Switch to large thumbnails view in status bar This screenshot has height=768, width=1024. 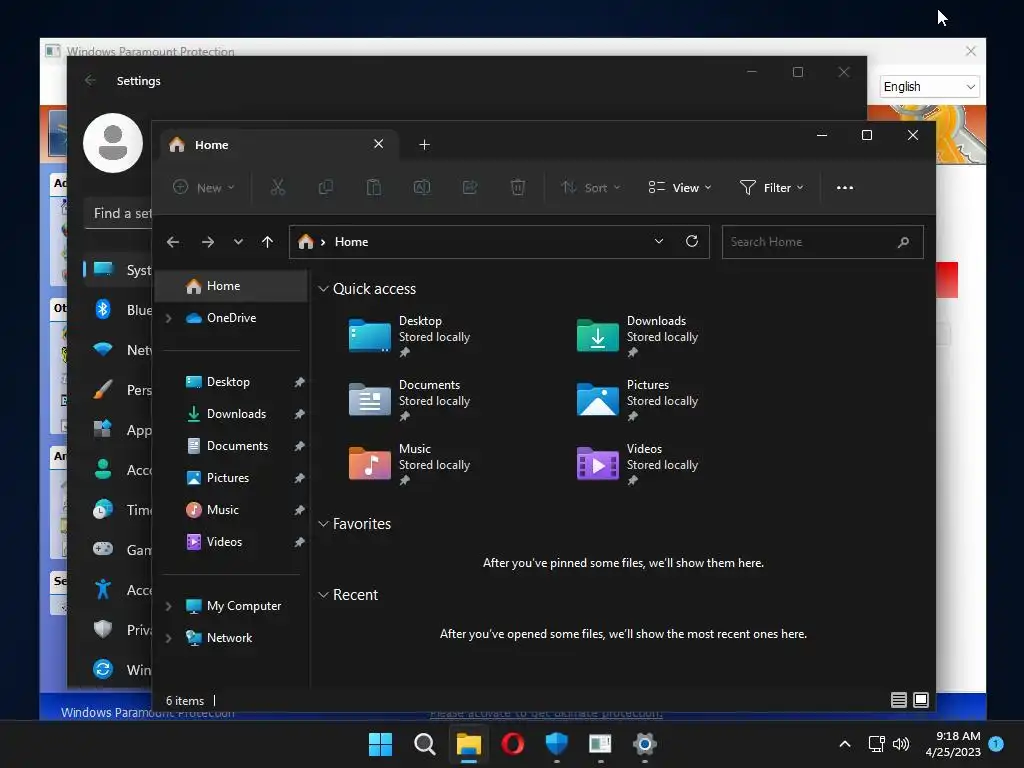pyautogui.click(x=921, y=700)
